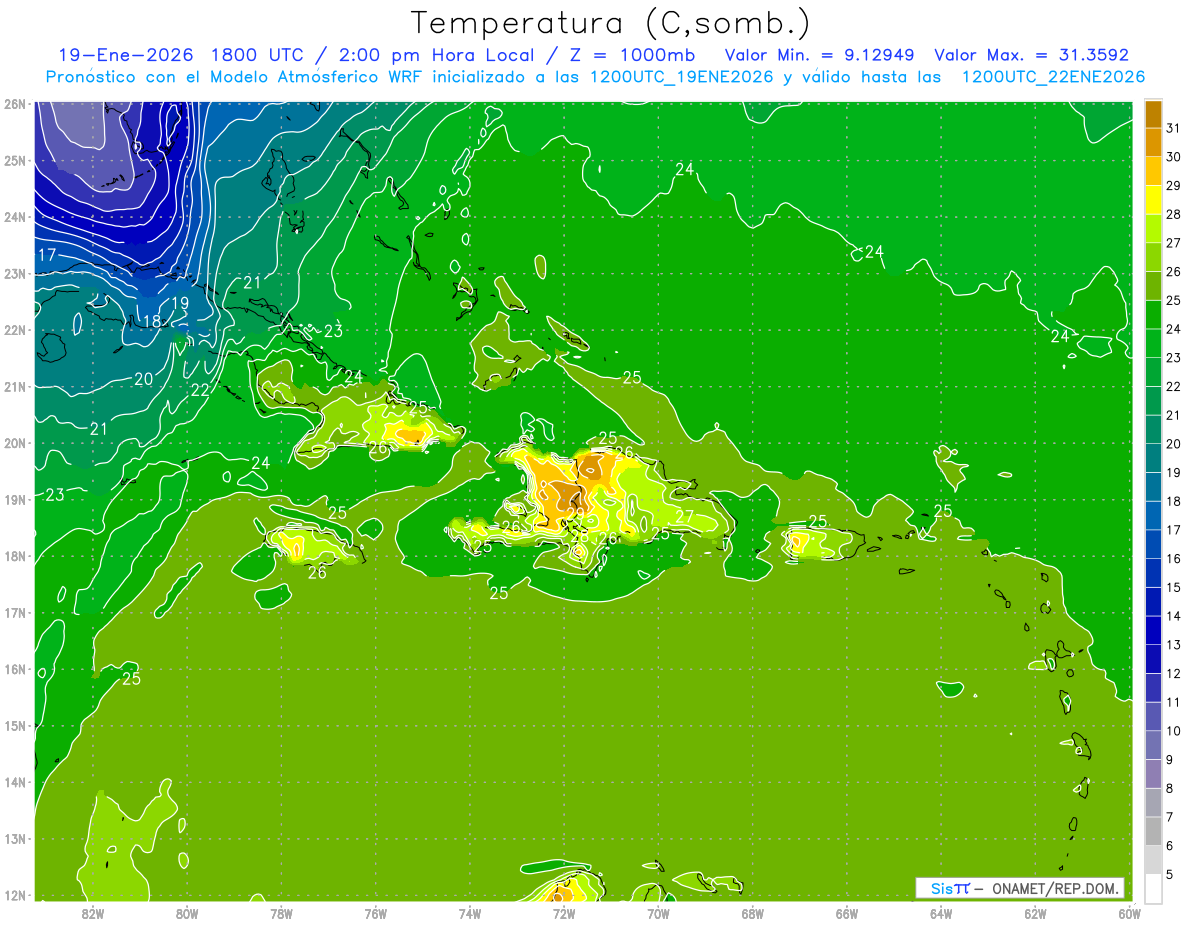Click the '14N' latitude axis label
This screenshot has height=927, width=1200.
[15, 782]
